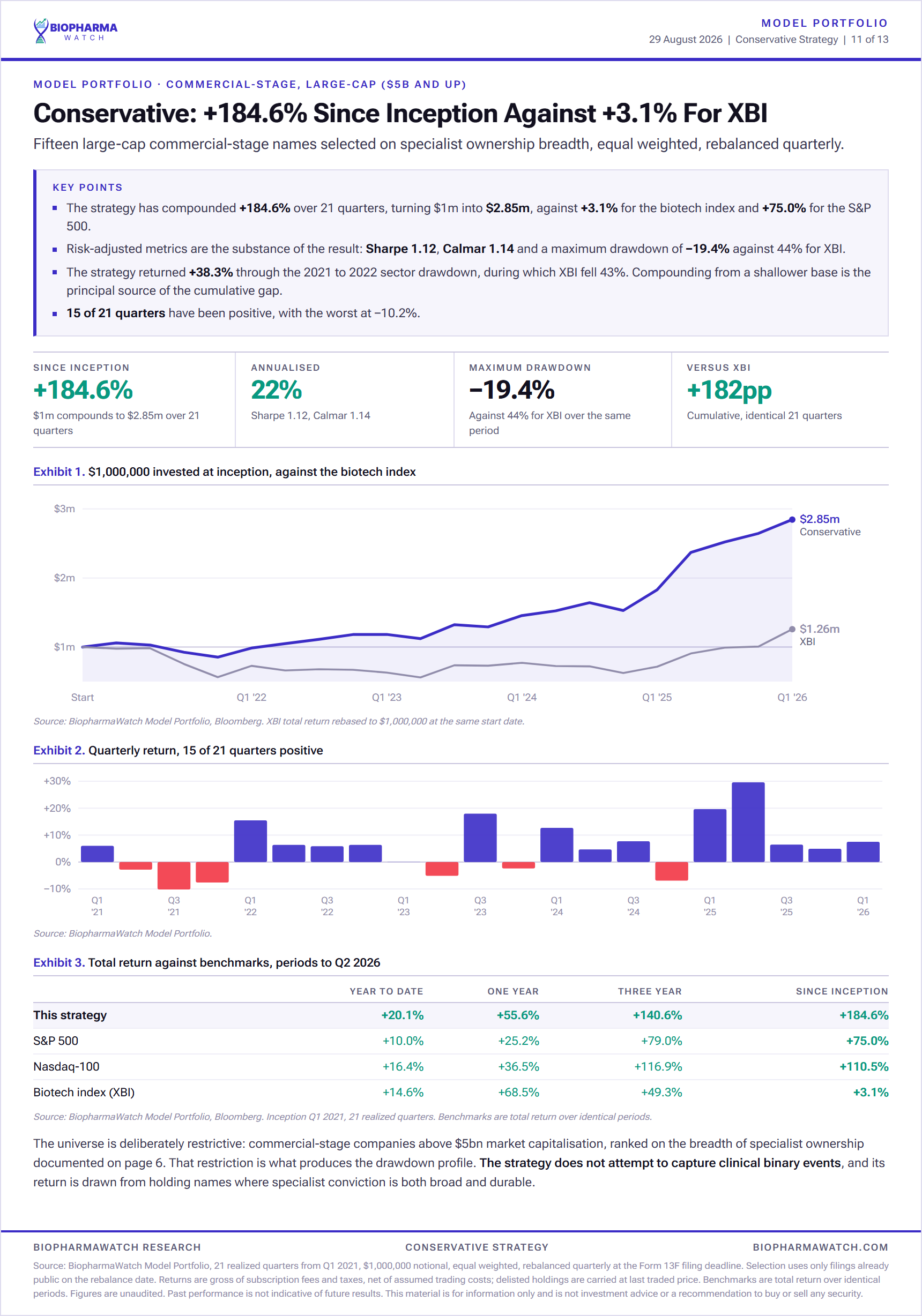922x1316 pixels.
Task: Click the Start axis label in Exhibit 1
Action: (82, 697)
